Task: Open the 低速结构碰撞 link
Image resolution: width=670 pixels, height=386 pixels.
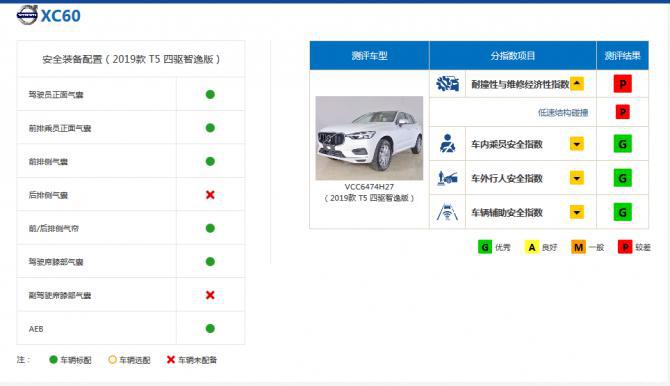Action: (563, 112)
